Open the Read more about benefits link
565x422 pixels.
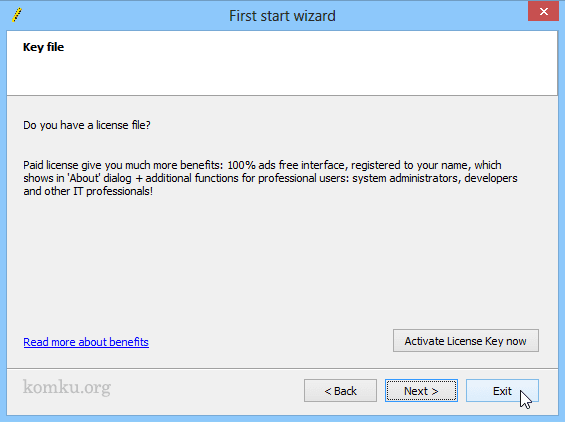tap(86, 342)
